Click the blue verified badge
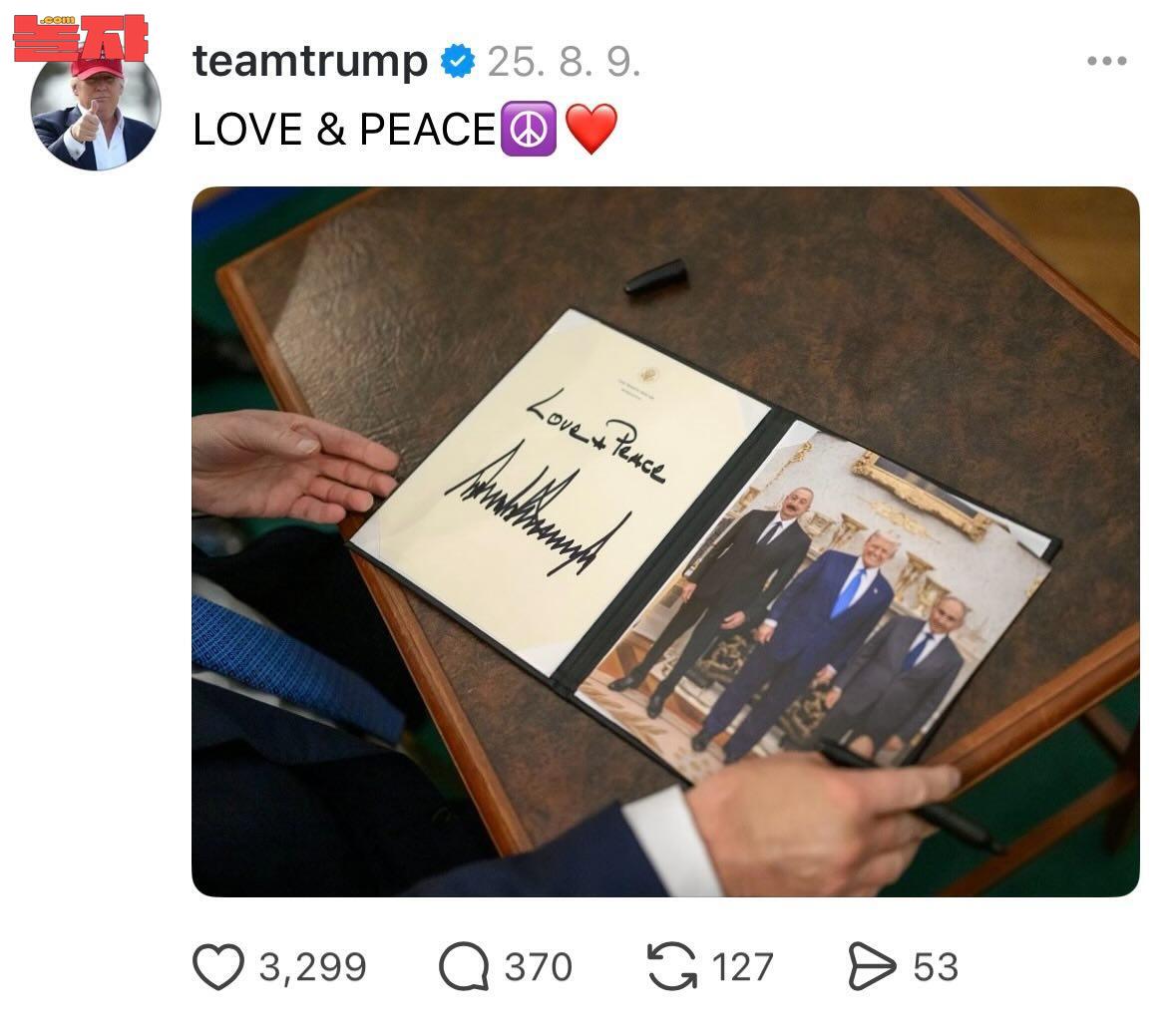Screen dimensions: 1176x1033 coord(458,61)
